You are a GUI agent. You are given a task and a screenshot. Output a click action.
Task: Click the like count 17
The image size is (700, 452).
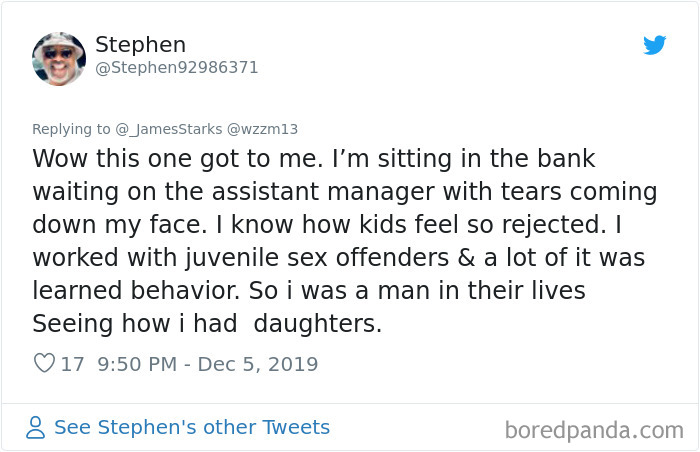72,364
